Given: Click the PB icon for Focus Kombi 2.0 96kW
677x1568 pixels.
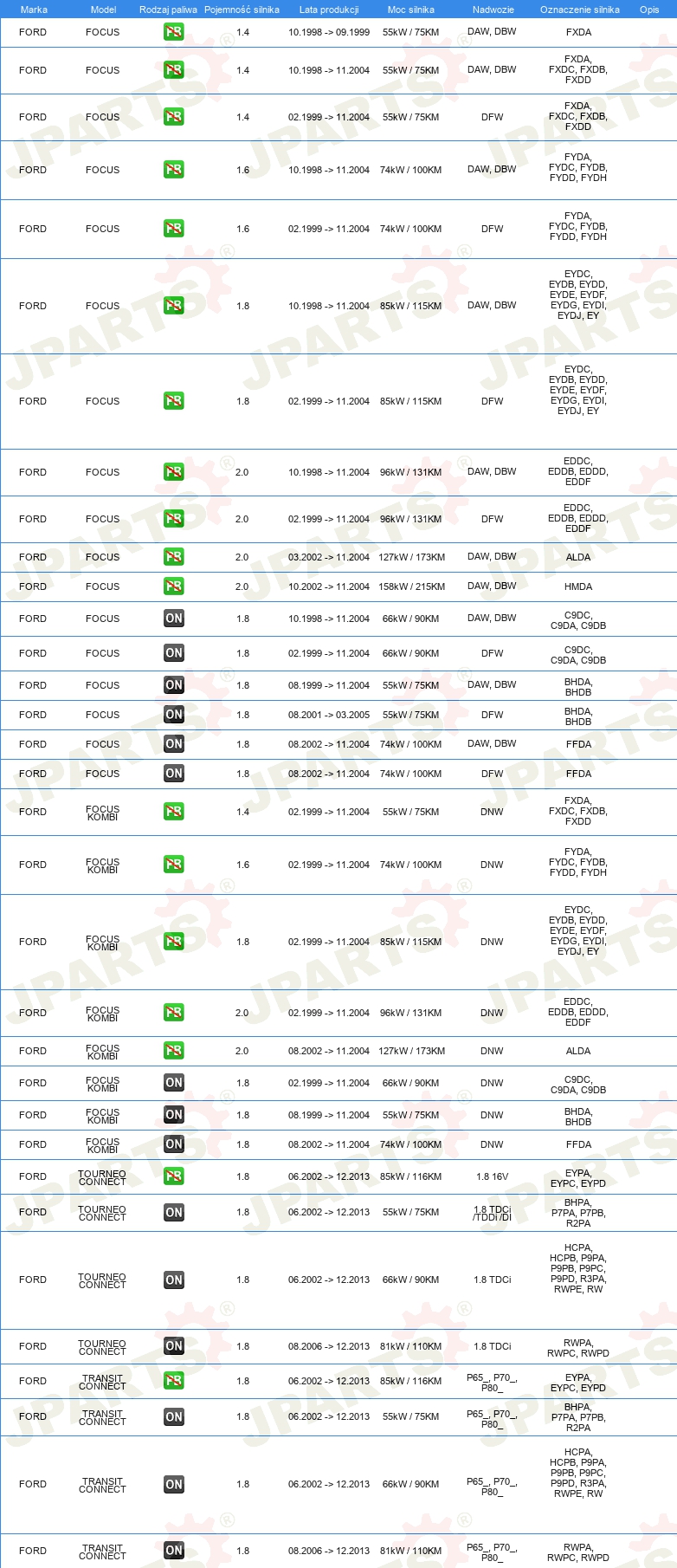Looking at the screenshot, I should coord(174,1013).
